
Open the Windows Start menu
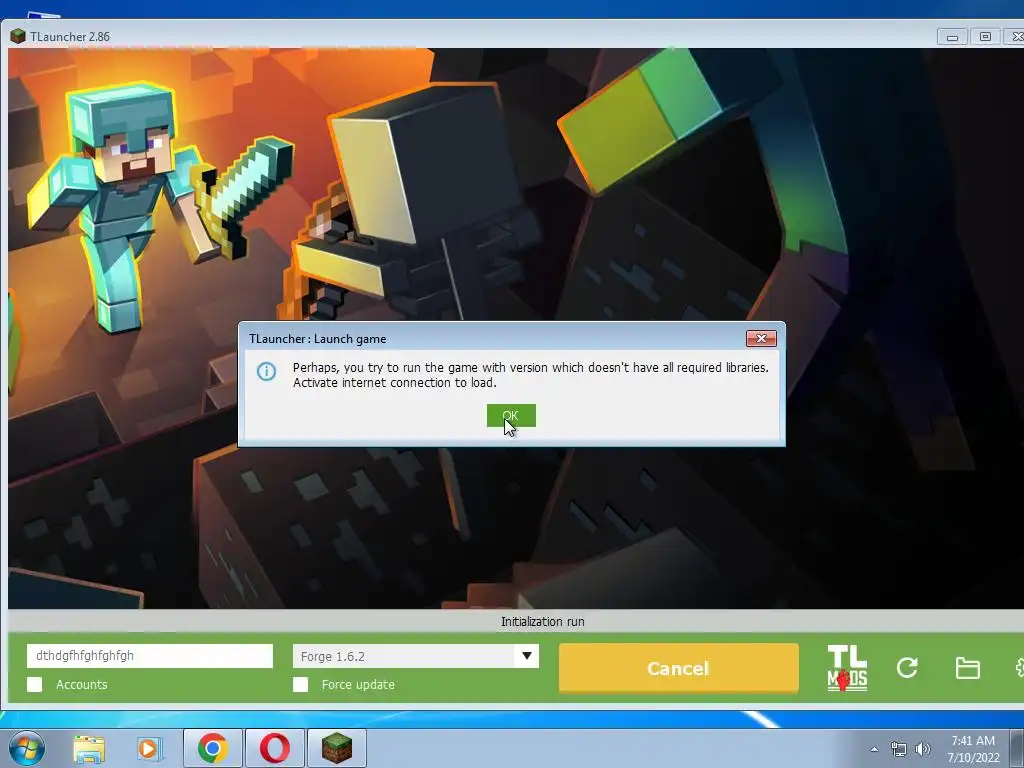tap(27, 748)
